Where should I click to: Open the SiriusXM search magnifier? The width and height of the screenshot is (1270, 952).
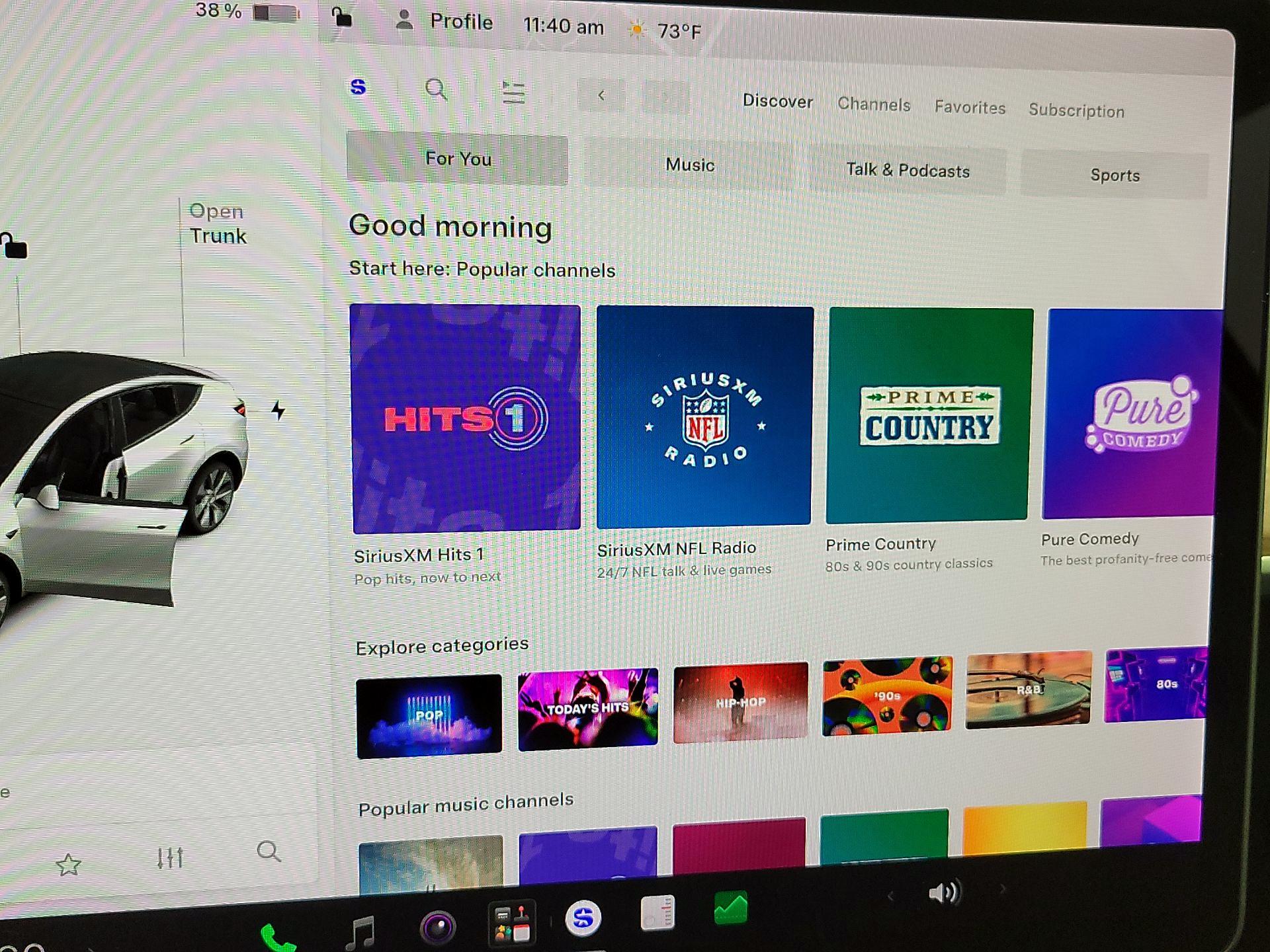[x=436, y=89]
